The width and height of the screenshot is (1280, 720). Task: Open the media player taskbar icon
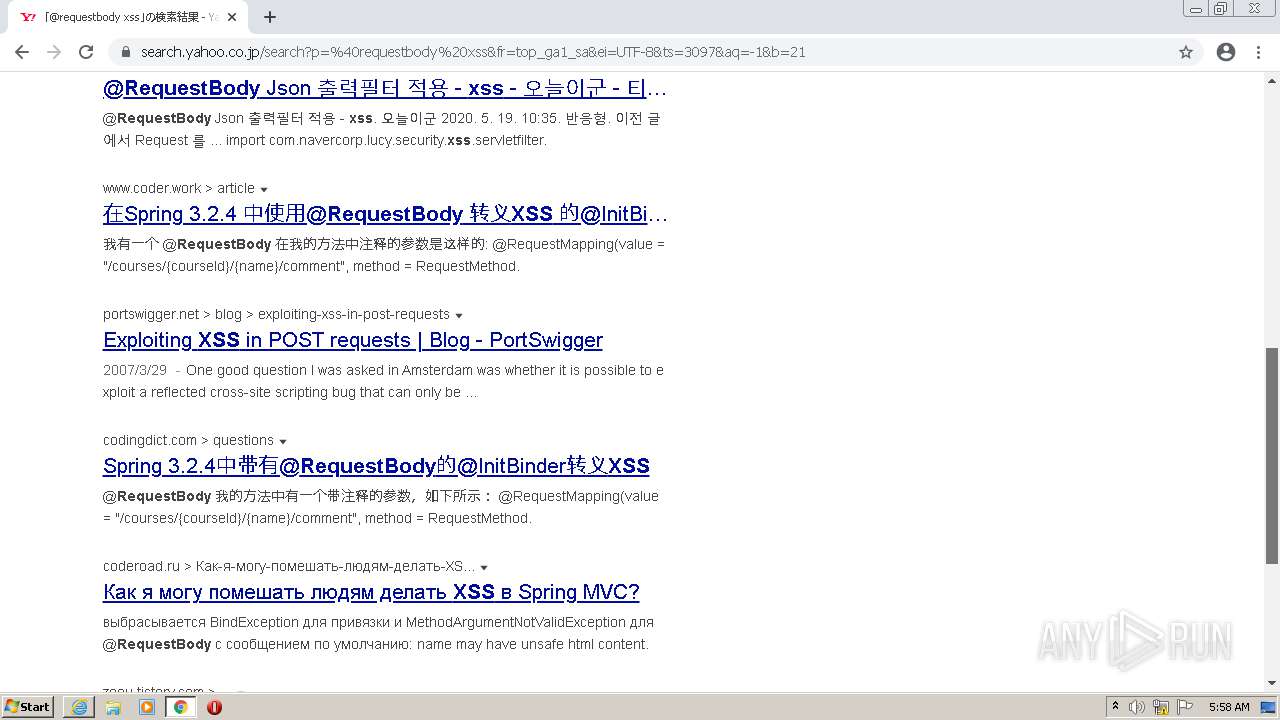coord(147,707)
